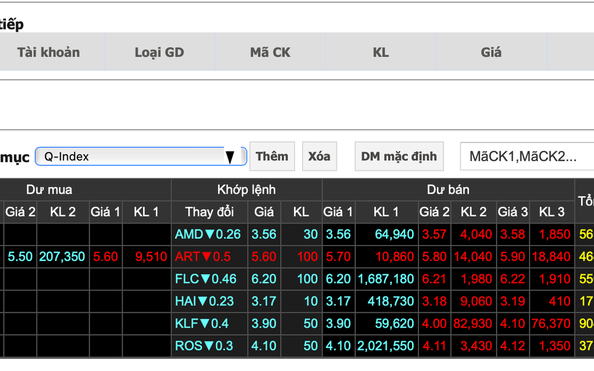This screenshot has width=594, height=371.
Task: Click ROS ask volume 3,430
Action: pyautogui.click(x=474, y=346)
